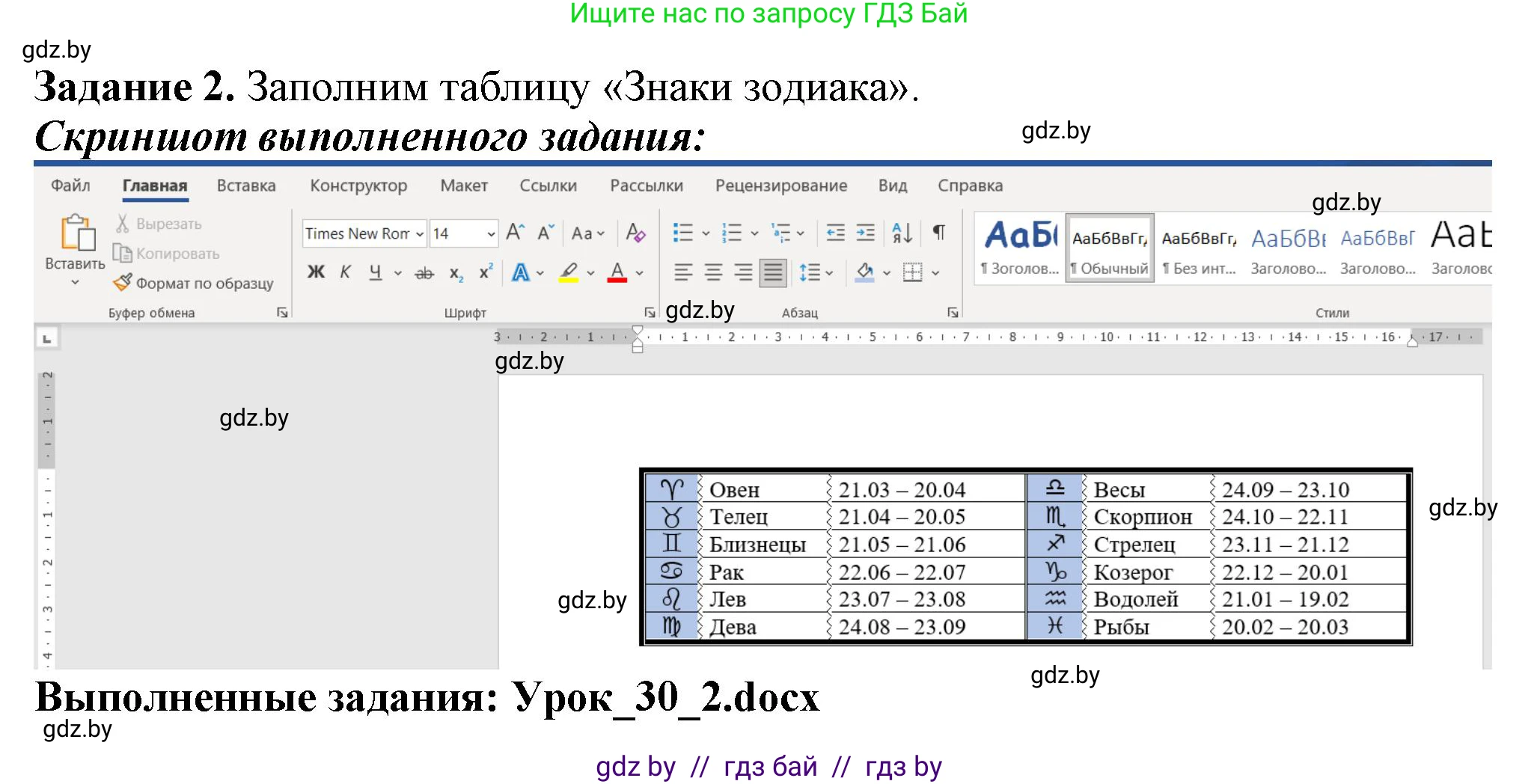This screenshot has width=1540, height=784.
Task: Open the font color swatch
Action: pyautogui.click(x=617, y=272)
